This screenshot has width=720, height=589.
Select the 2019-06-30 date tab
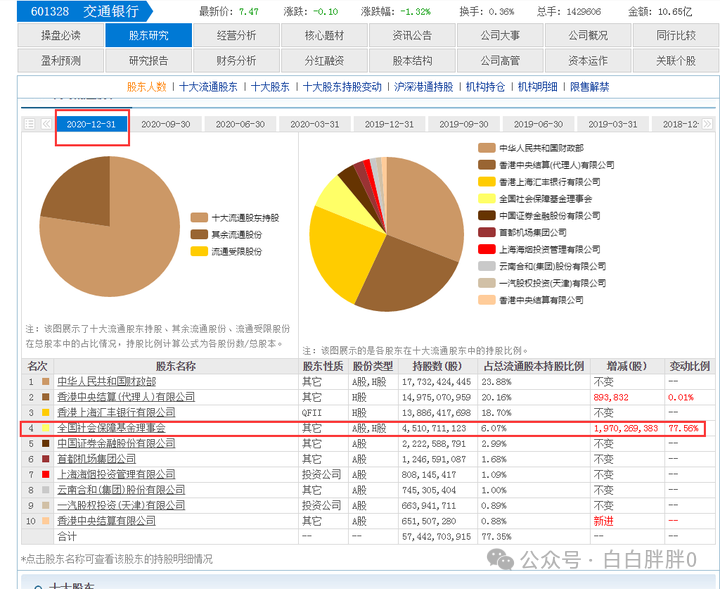coord(538,124)
